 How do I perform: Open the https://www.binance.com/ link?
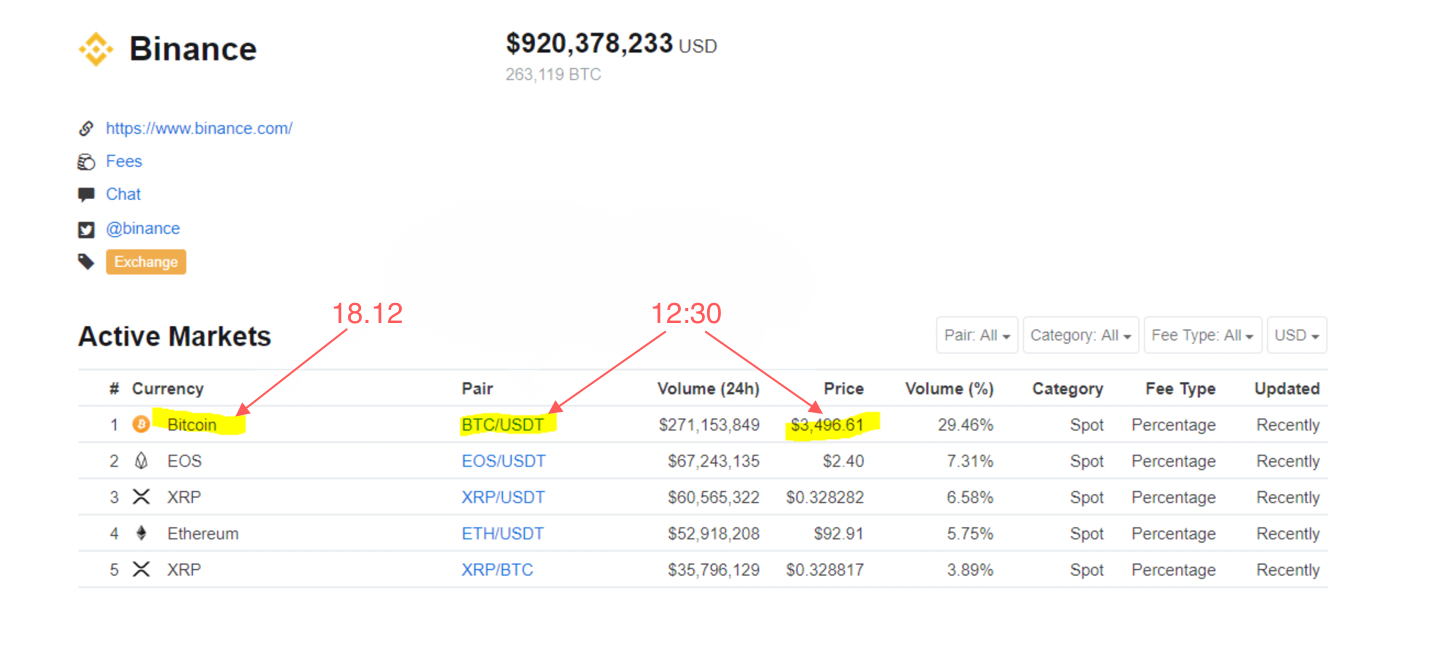199,128
